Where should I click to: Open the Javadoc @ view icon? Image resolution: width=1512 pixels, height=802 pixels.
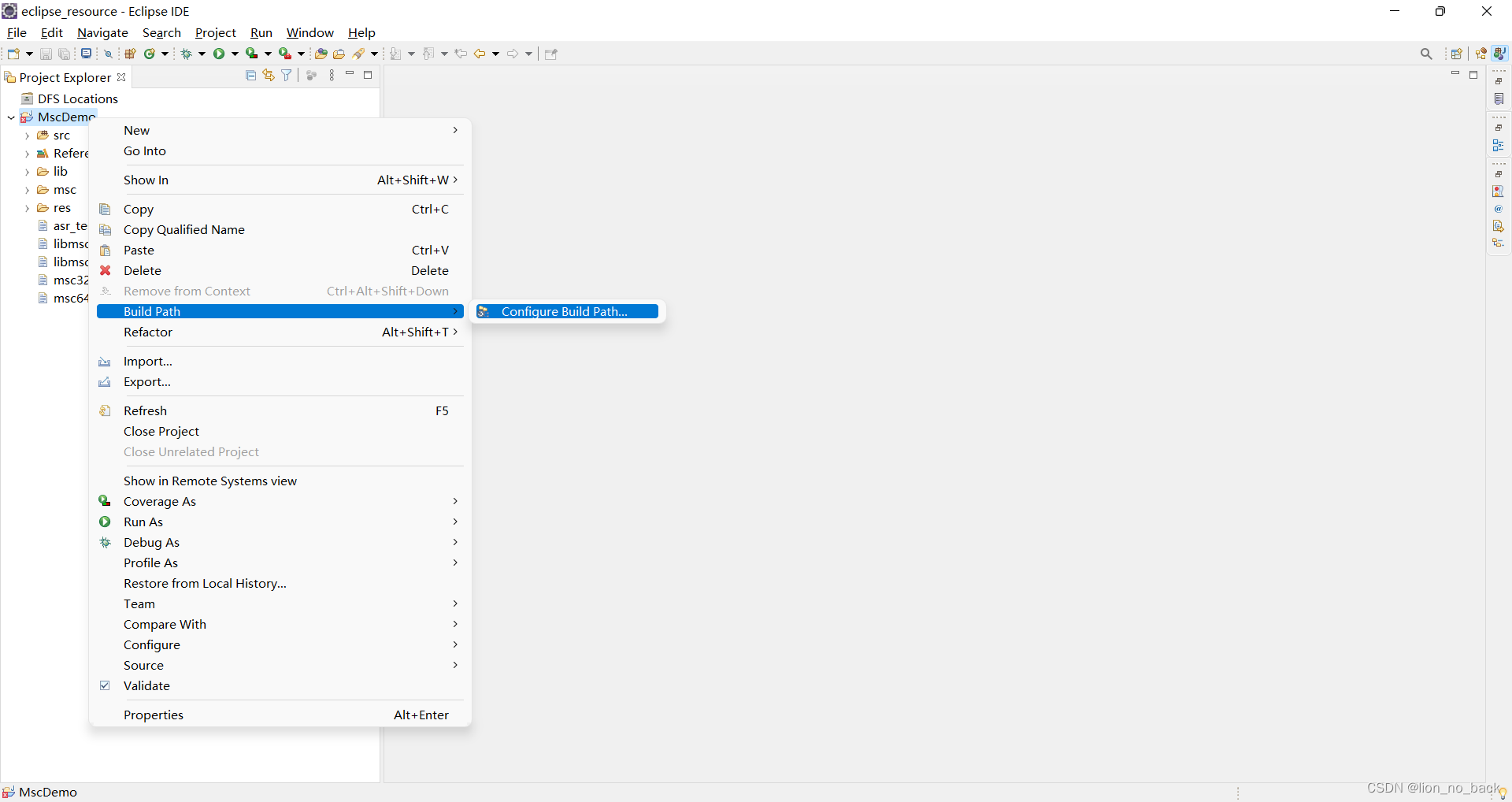tap(1499, 209)
